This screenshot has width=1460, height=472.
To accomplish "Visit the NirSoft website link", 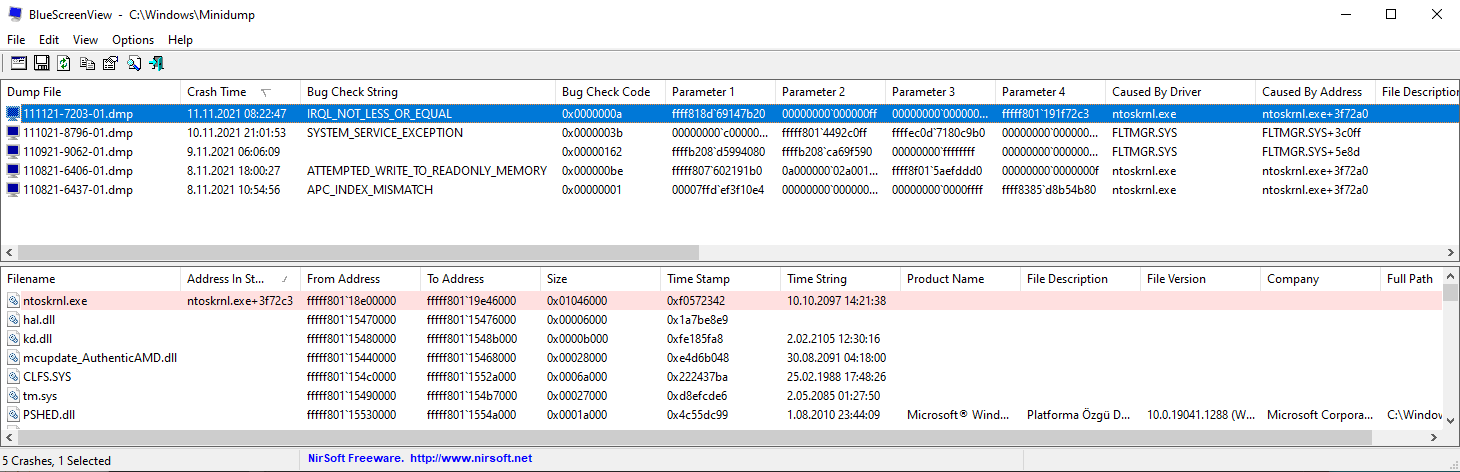I will click(470, 459).
